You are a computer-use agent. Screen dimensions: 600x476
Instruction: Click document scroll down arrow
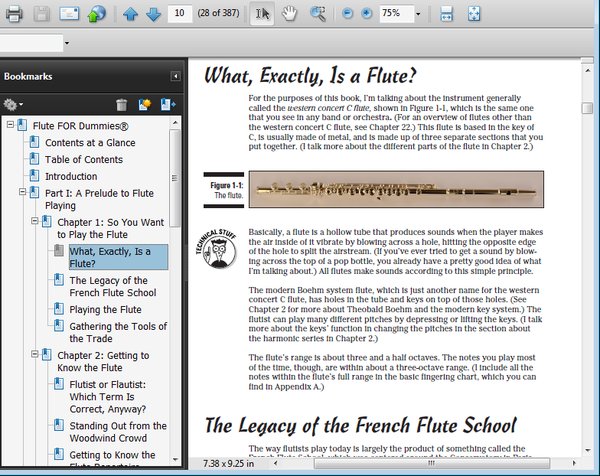tap(587, 450)
